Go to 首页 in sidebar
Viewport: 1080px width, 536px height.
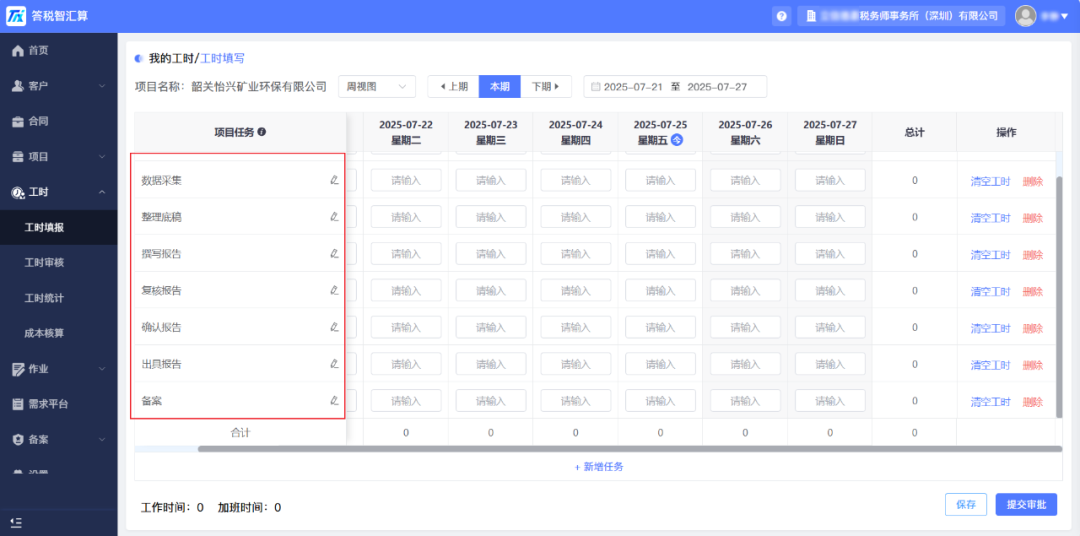click(59, 50)
